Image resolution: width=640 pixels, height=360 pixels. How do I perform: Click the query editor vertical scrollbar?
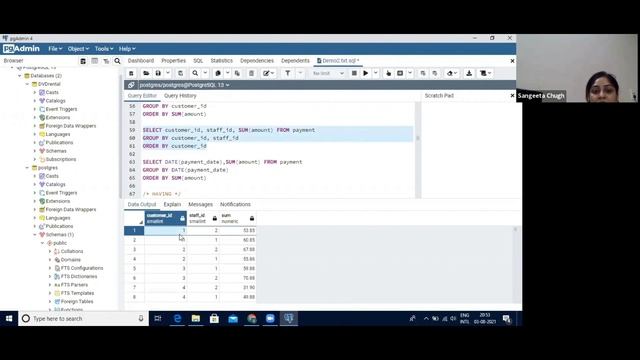[x=418, y=149]
